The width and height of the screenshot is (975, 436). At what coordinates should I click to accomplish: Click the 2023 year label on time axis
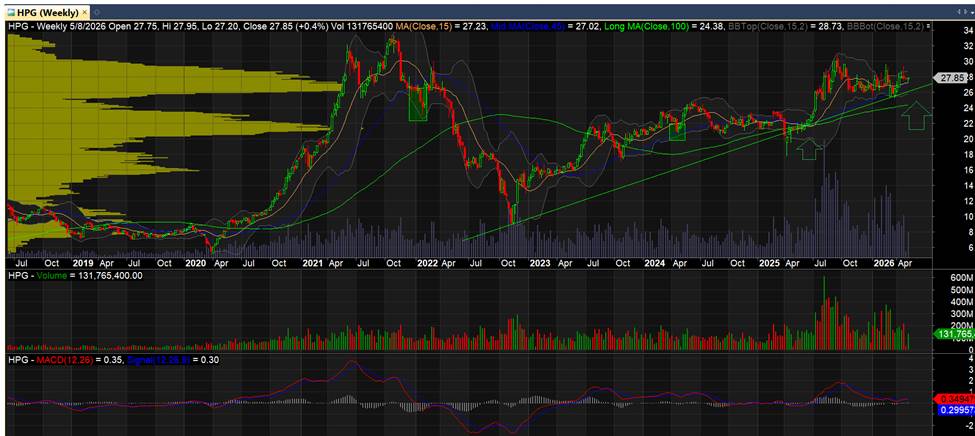coord(539,263)
